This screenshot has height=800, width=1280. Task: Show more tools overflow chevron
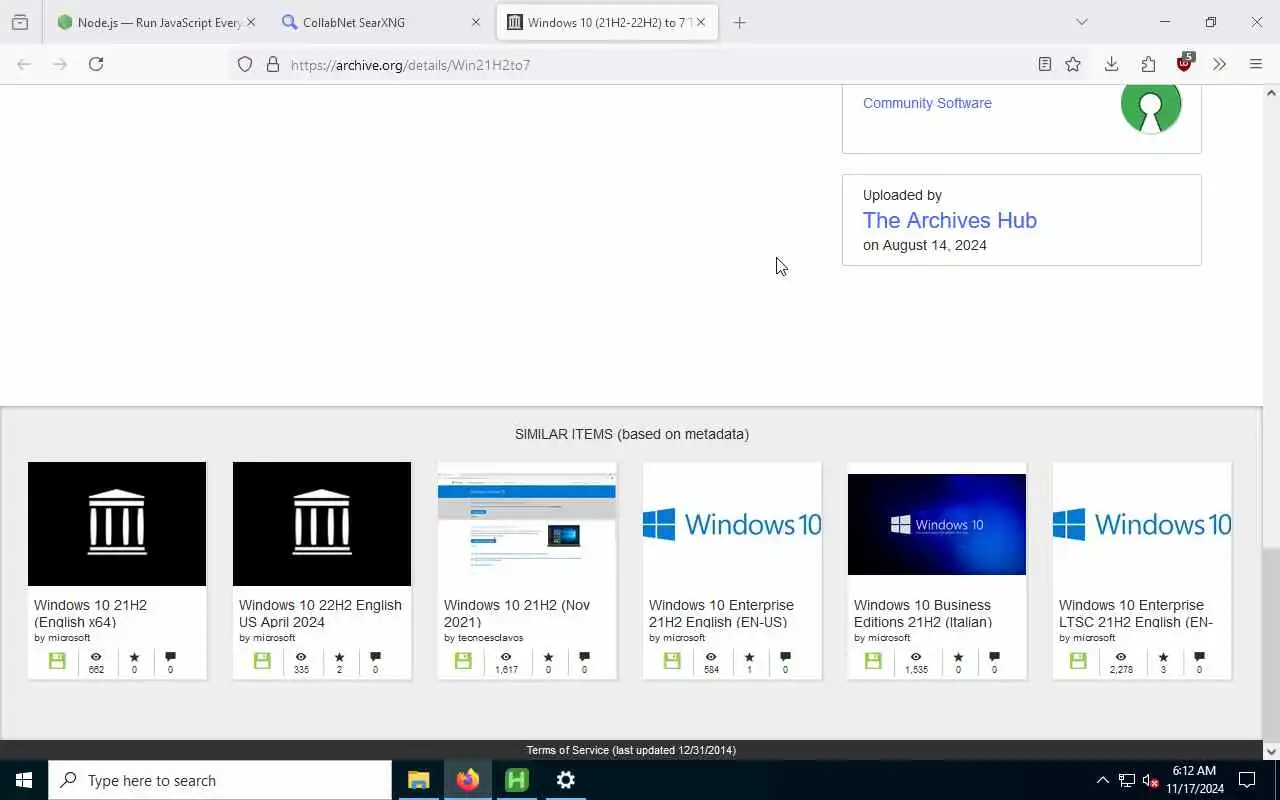click(1219, 64)
